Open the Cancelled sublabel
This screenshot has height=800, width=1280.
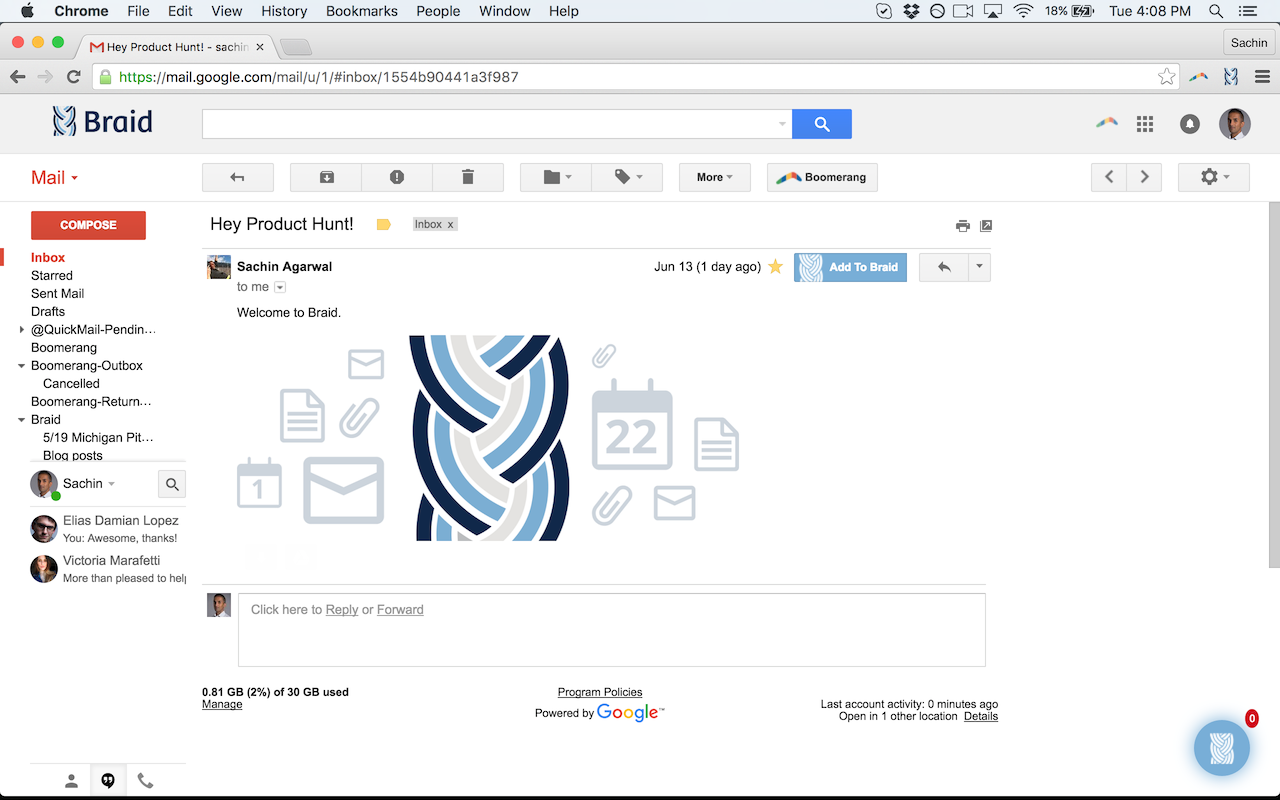point(71,383)
